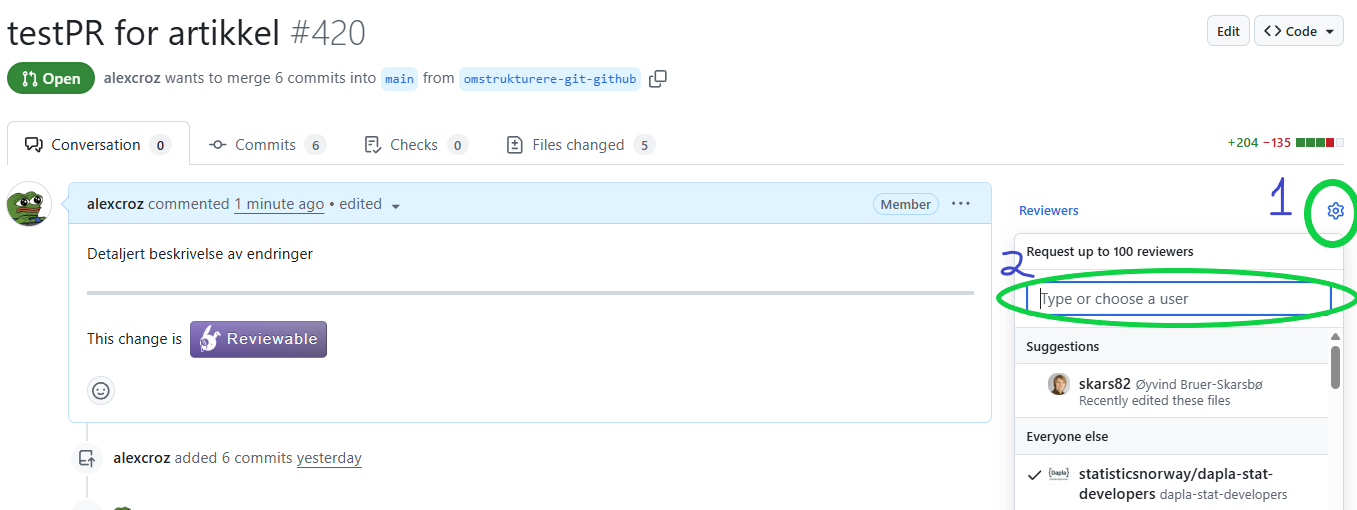Switch to the Commits tab
1357x510 pixels.
[266, 145]
